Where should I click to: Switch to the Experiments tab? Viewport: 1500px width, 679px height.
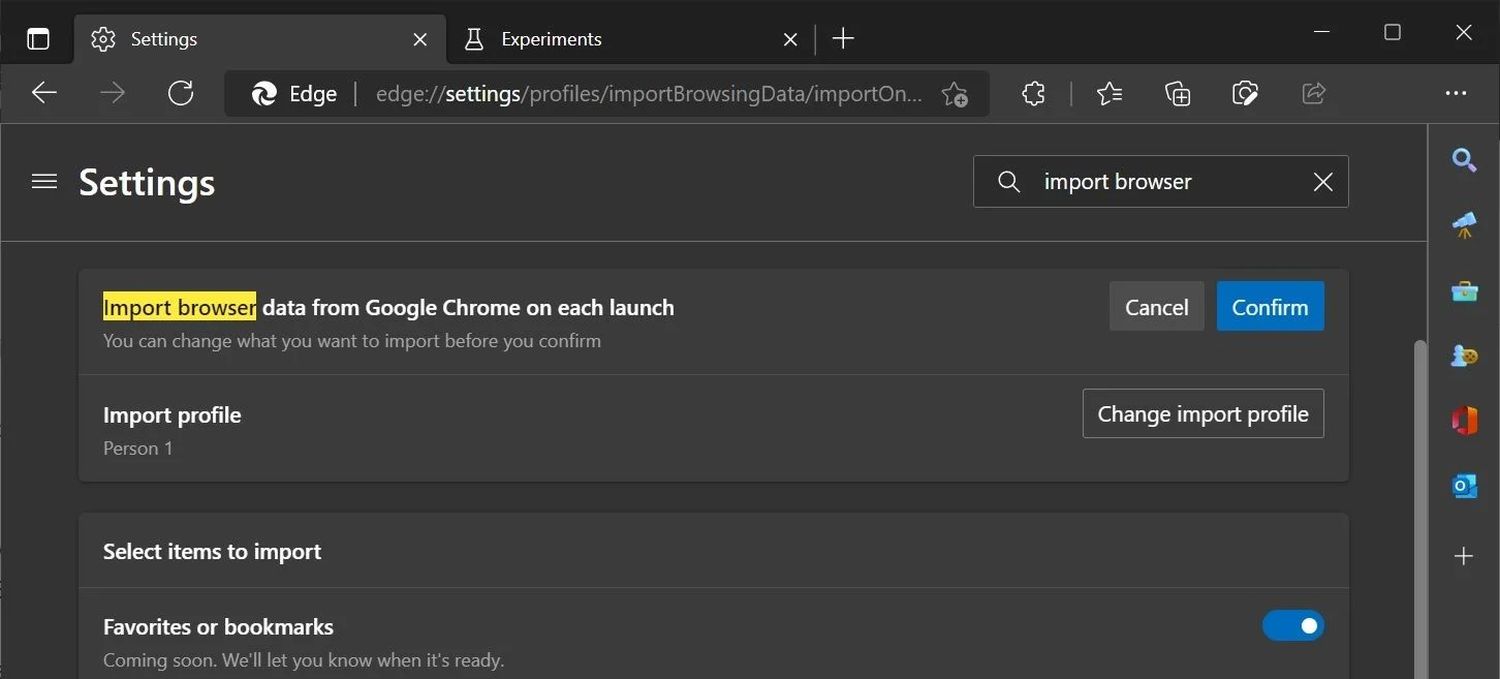[x=551, y=39]
